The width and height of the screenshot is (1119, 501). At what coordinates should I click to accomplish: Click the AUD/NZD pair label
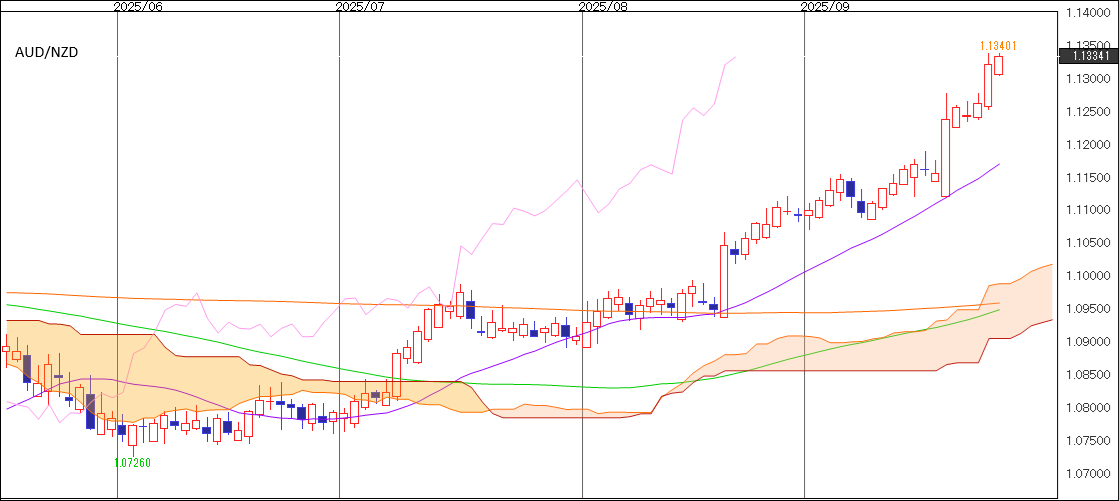(46, 52)
